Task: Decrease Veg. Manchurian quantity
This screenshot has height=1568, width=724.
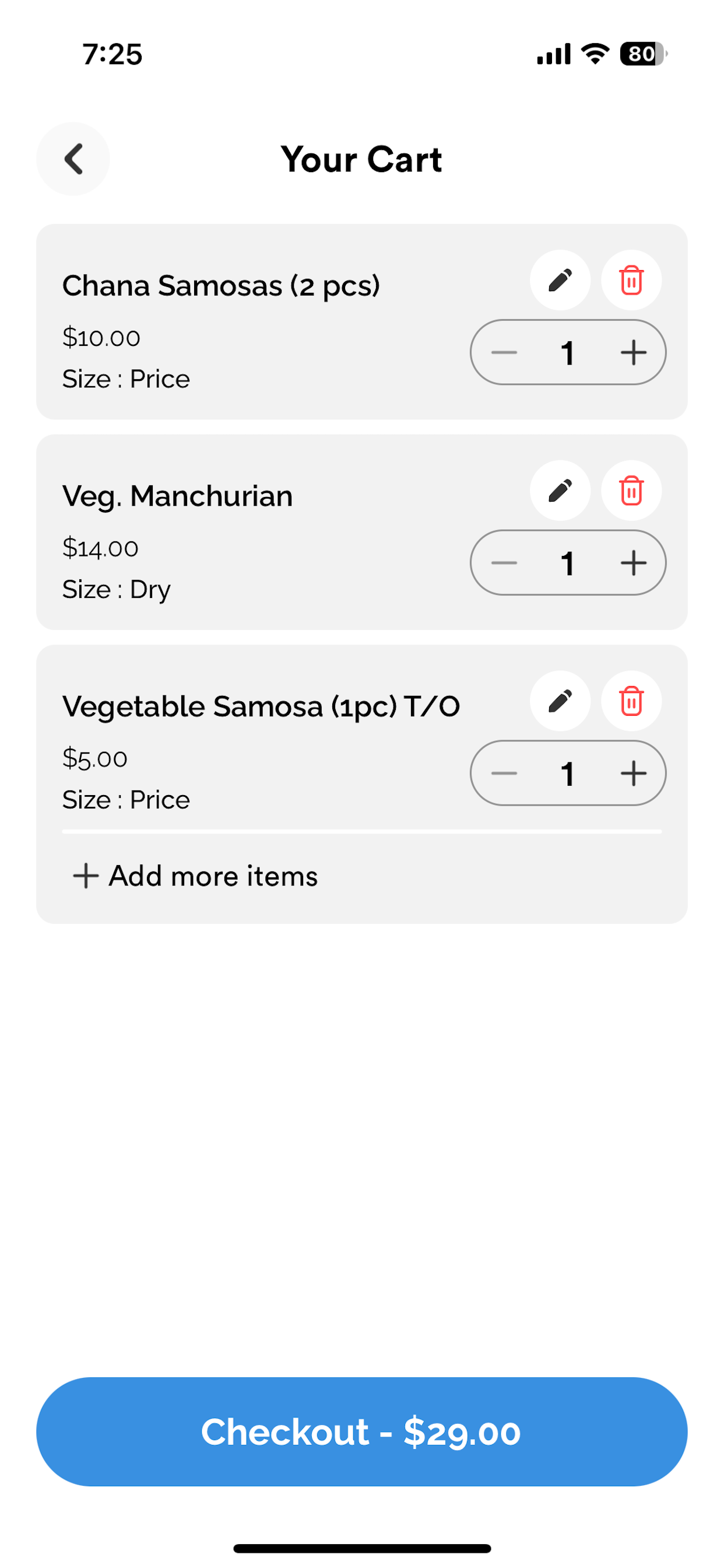Action: coord(504,563)
